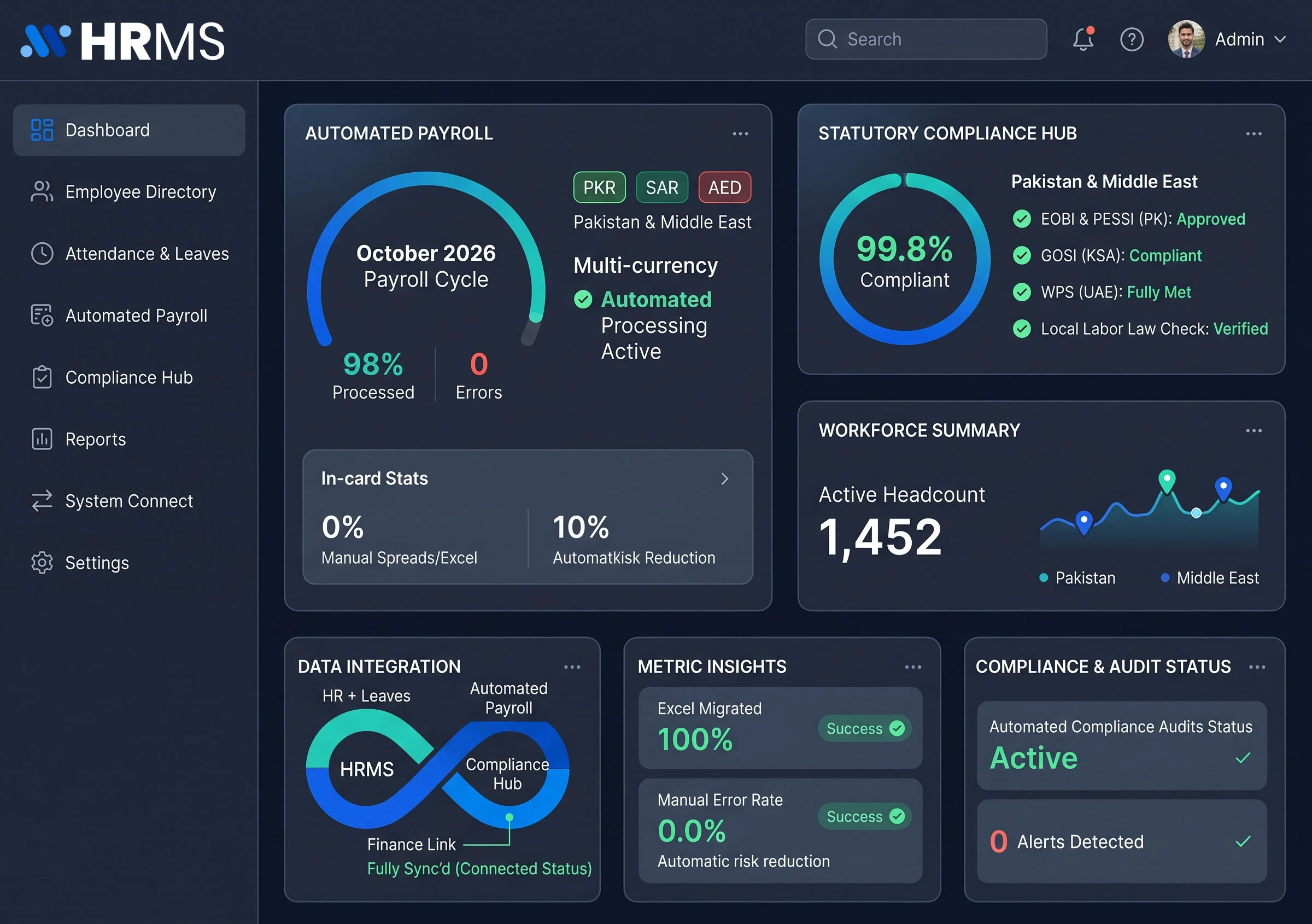This screenshot has width=1312, height=924.
Task: Click the Attendance & Leaves clock icon
Action: (x=42, y=253)
